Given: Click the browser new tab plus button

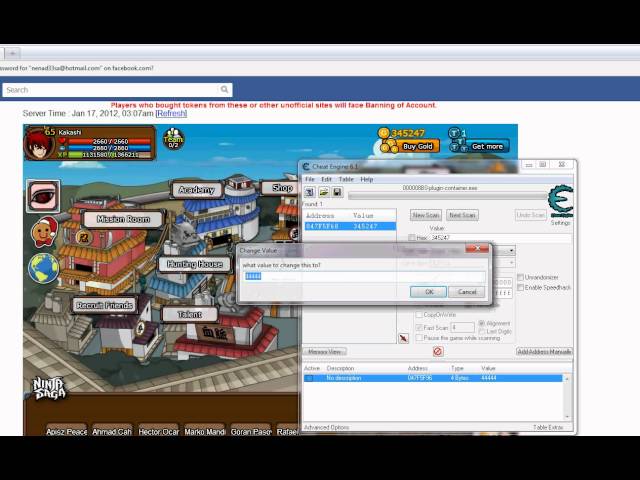Looking at the screenshot, I should pos(13,53).
